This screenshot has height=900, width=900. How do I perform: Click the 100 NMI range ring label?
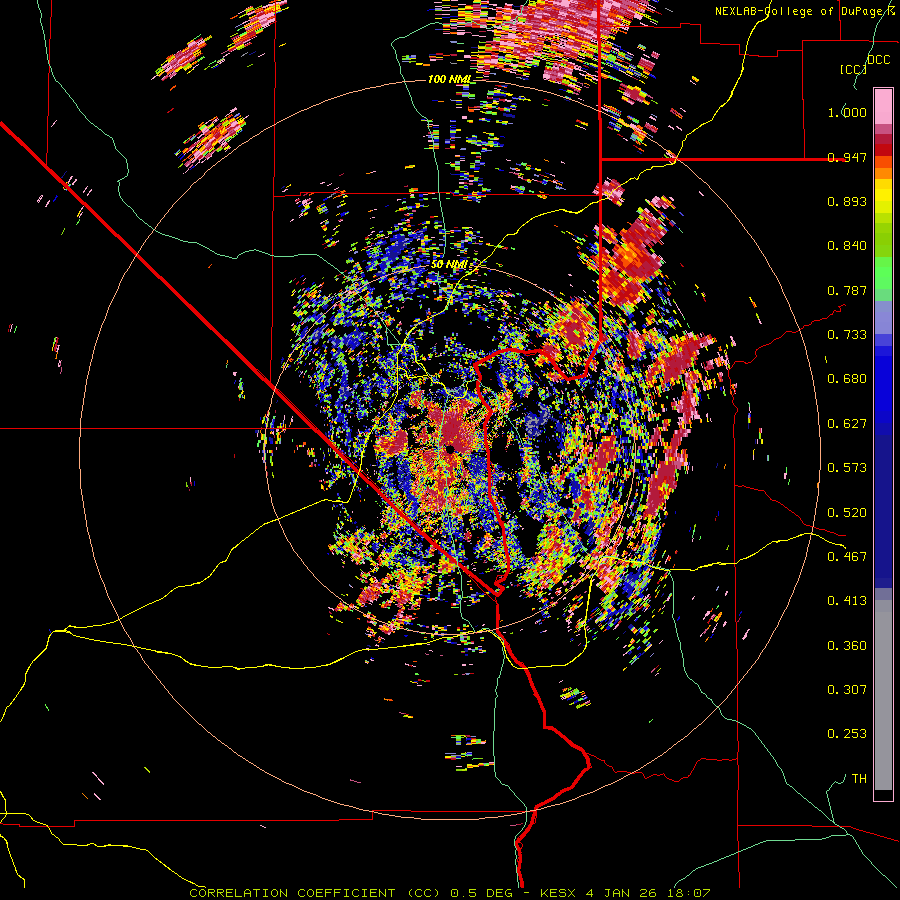(x=449, y=79)
